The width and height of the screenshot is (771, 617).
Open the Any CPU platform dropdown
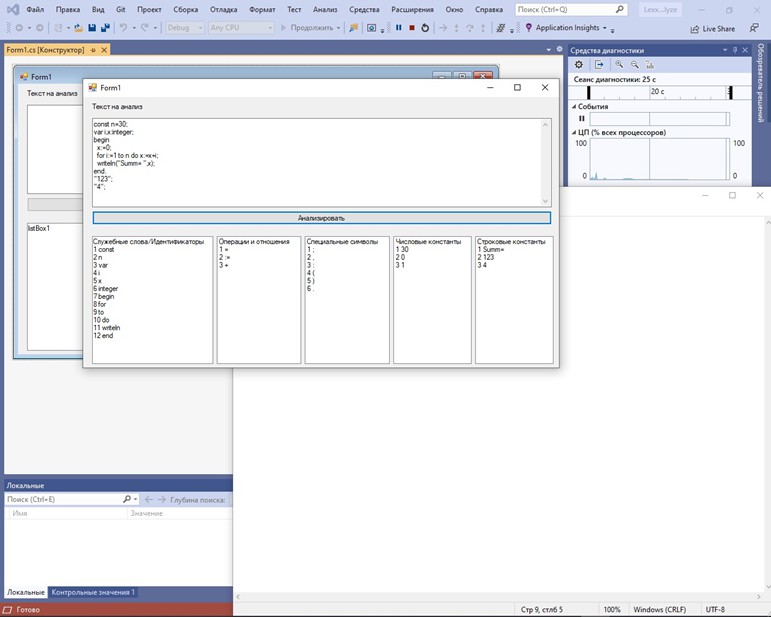tap(241, 28)
